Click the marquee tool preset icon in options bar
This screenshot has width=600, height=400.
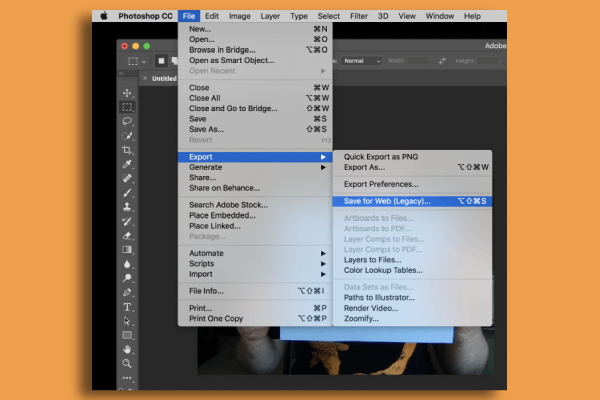pyautogui.click(x=133, y=61)
